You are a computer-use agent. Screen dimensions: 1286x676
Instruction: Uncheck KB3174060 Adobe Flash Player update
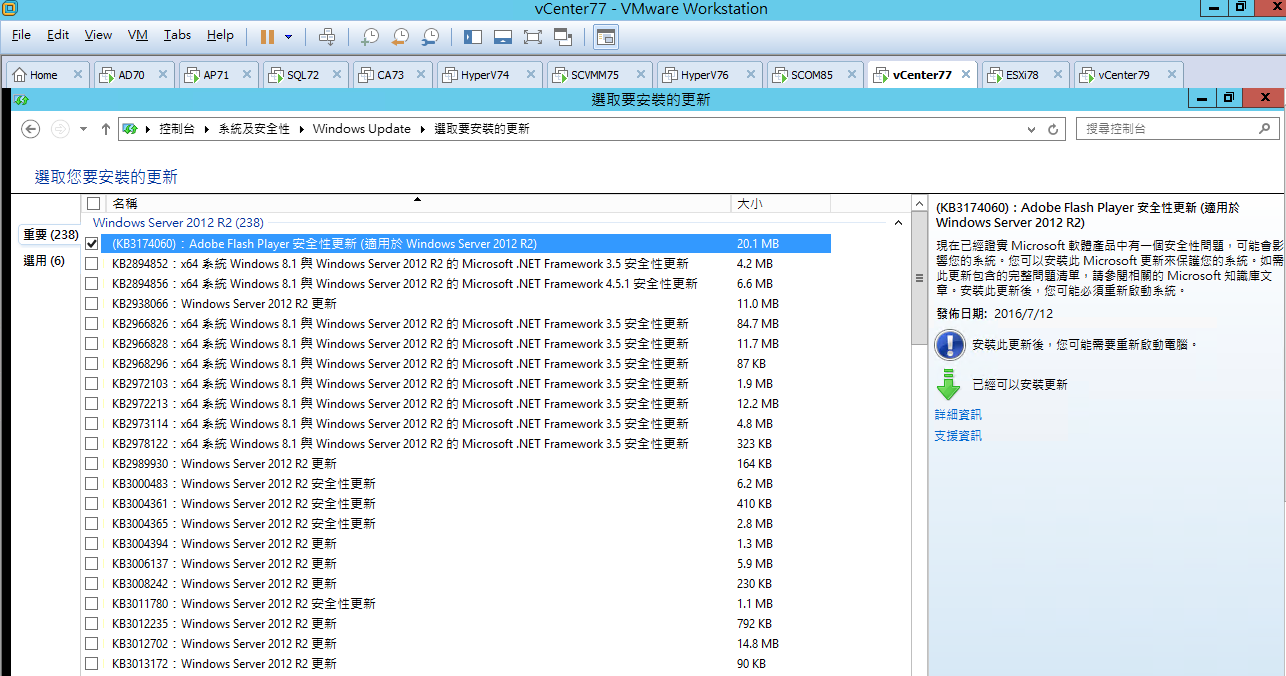92,243
